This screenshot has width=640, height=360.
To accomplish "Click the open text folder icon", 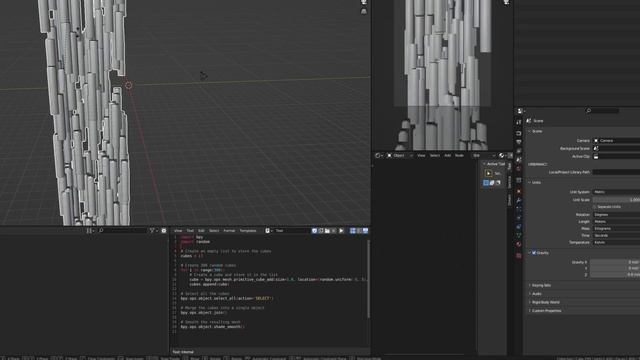I will coord(327,231).
